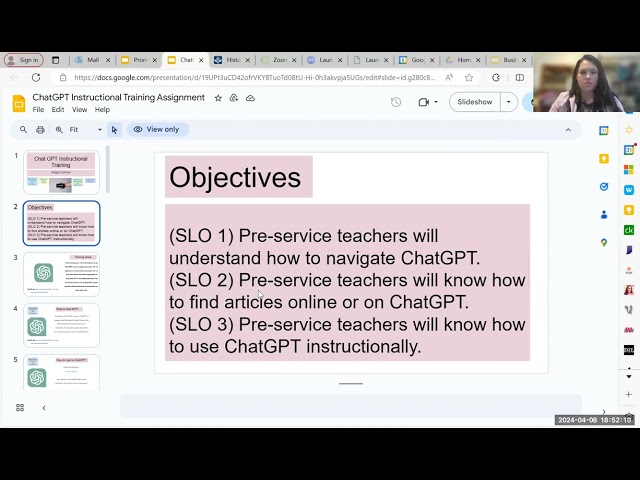Open the Edit menu
Image resolution: width=640 pixels, height=480 pixels.
click(58, 109)
